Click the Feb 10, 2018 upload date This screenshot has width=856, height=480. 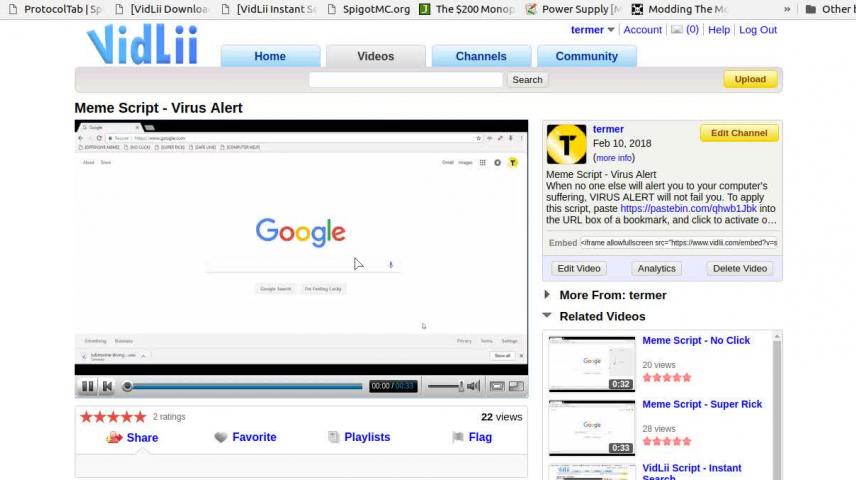(x=622, y=143)
